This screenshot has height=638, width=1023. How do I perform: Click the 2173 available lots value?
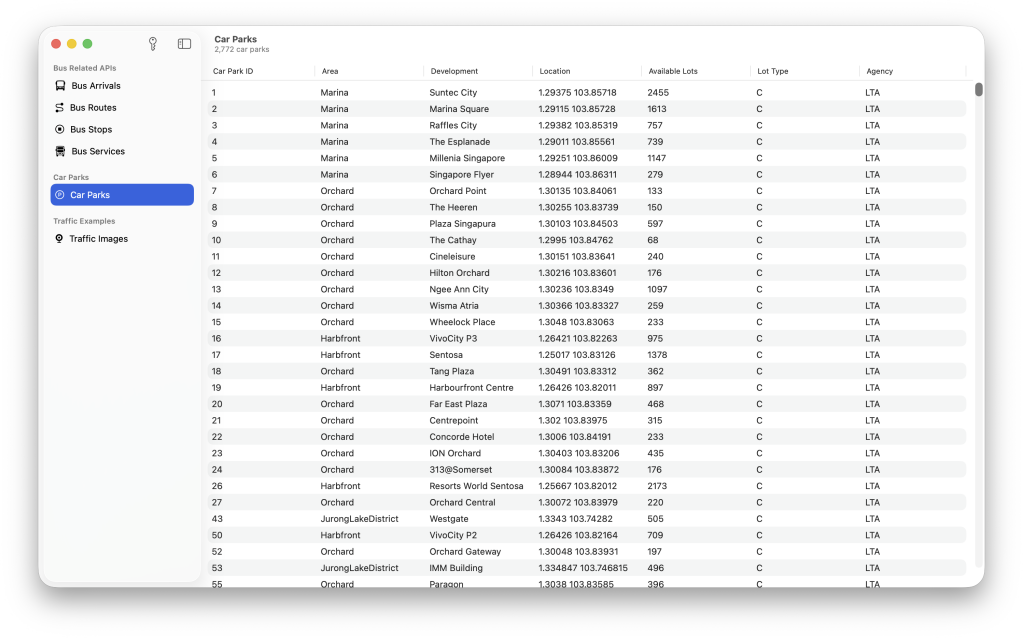pyautogui.click(x=657, y=486)
